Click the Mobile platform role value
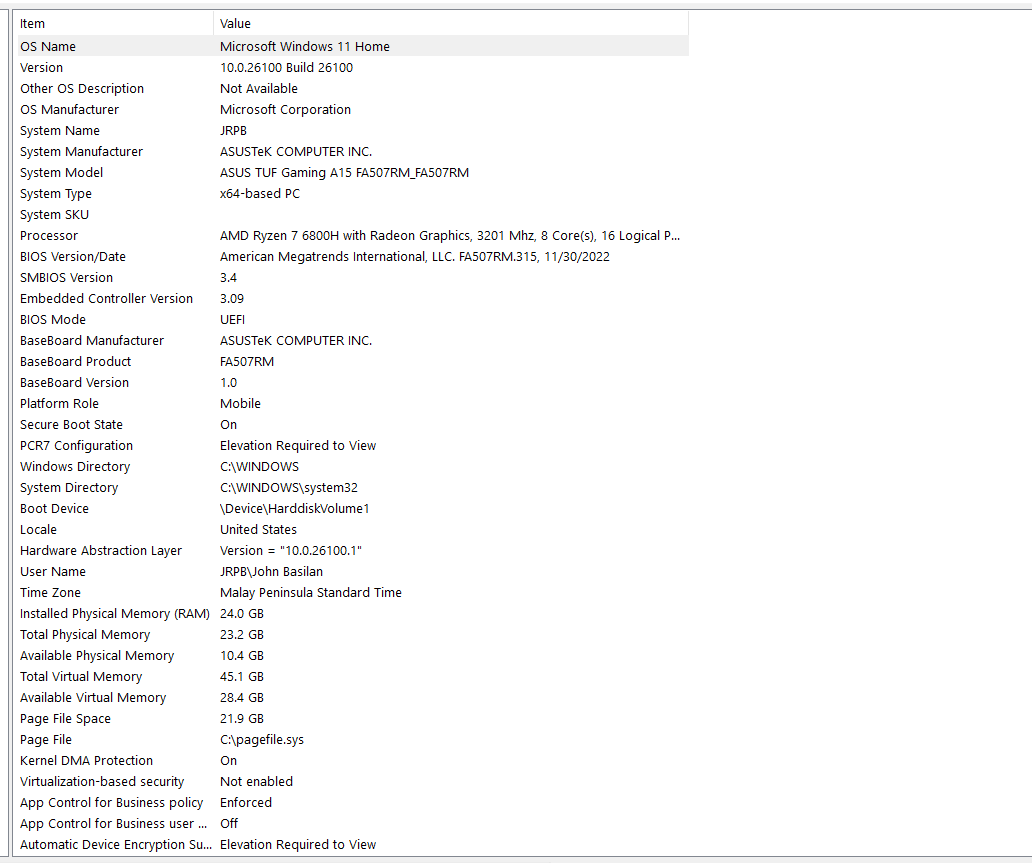 [240, 404]
